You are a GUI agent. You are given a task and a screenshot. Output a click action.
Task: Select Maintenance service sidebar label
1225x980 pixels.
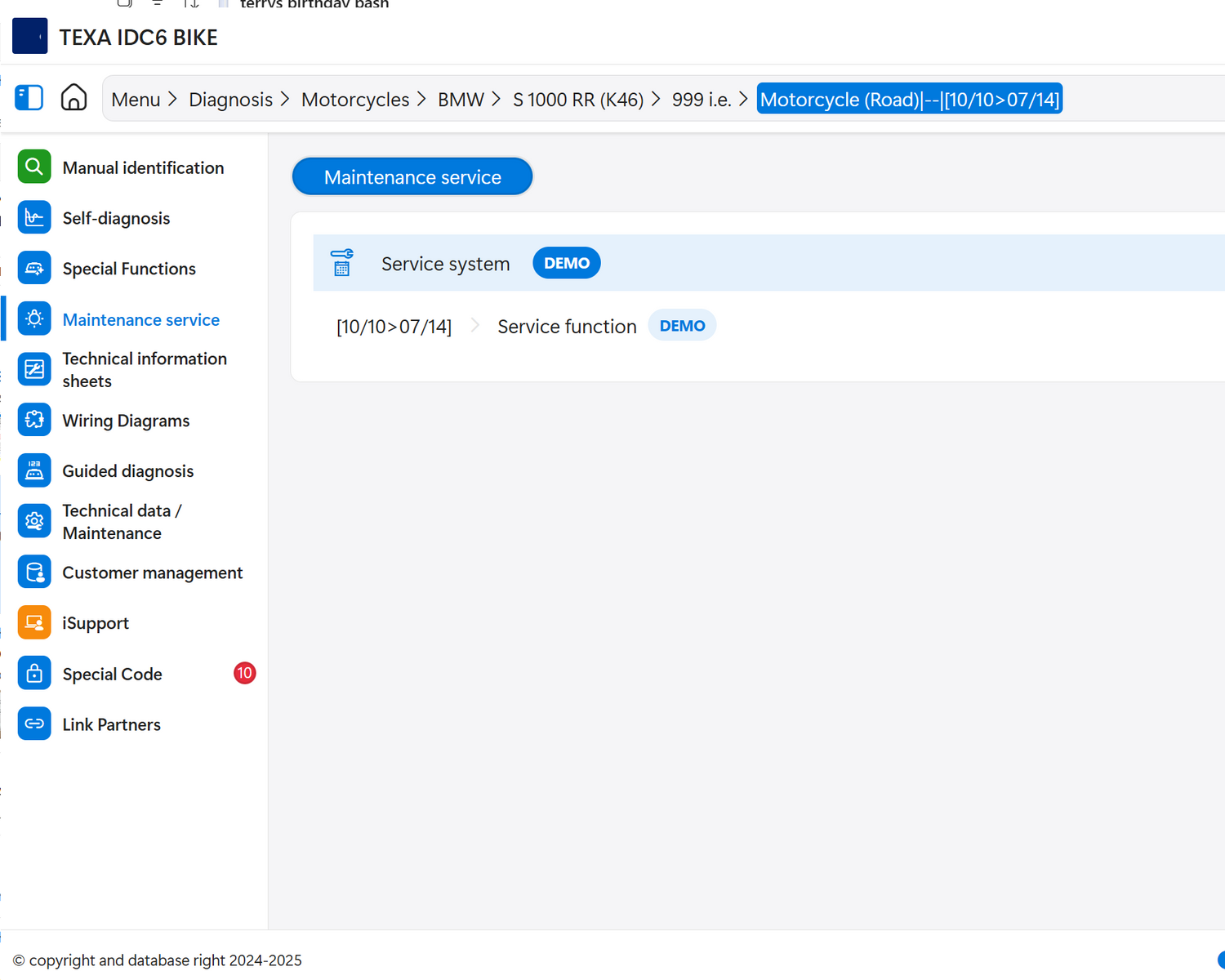tap(140, 319)
